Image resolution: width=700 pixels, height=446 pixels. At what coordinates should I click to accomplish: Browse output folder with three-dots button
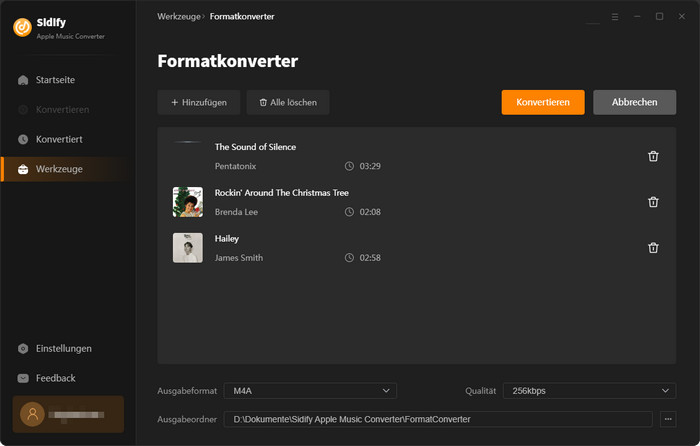click(669, 419)
